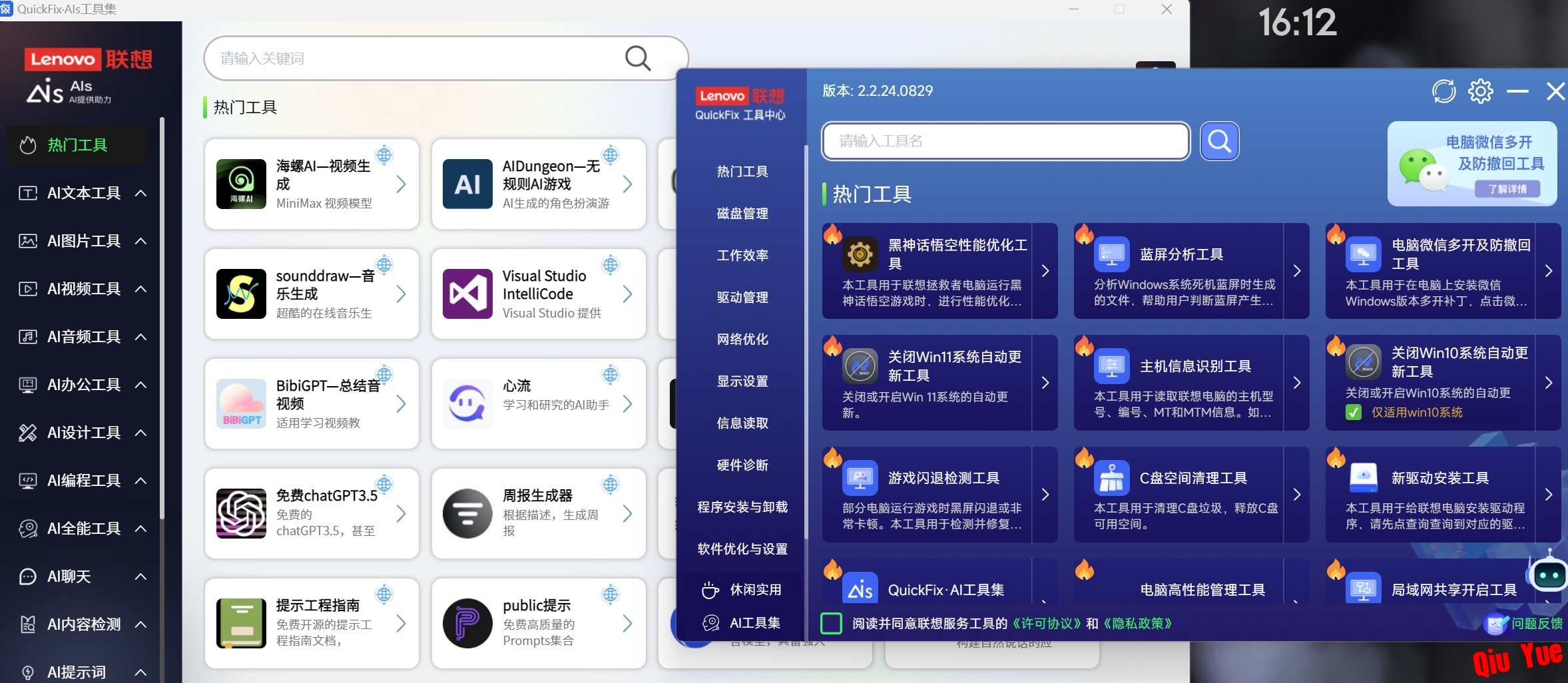Viewport: 1568px width, 683px height.
Task: Open arrow on 蓝屏分析工具 card
Action: tap(1296, 270)
